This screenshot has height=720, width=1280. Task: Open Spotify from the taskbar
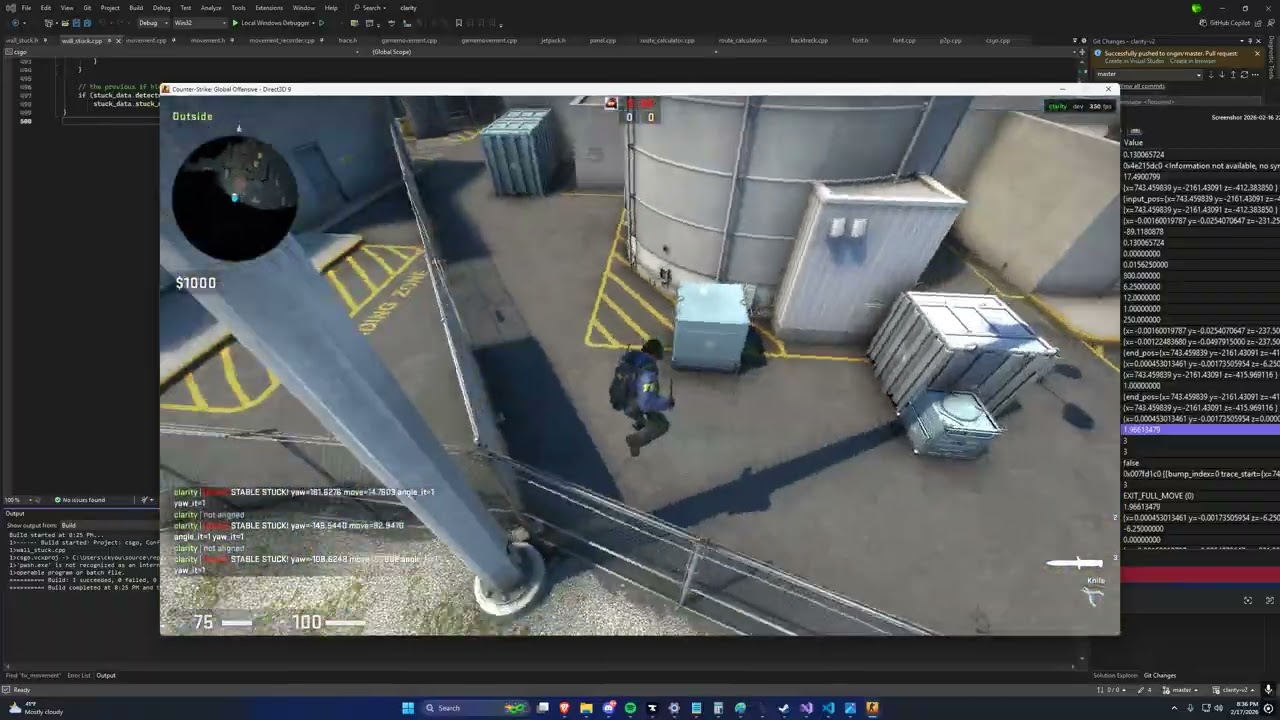(630, 708)
